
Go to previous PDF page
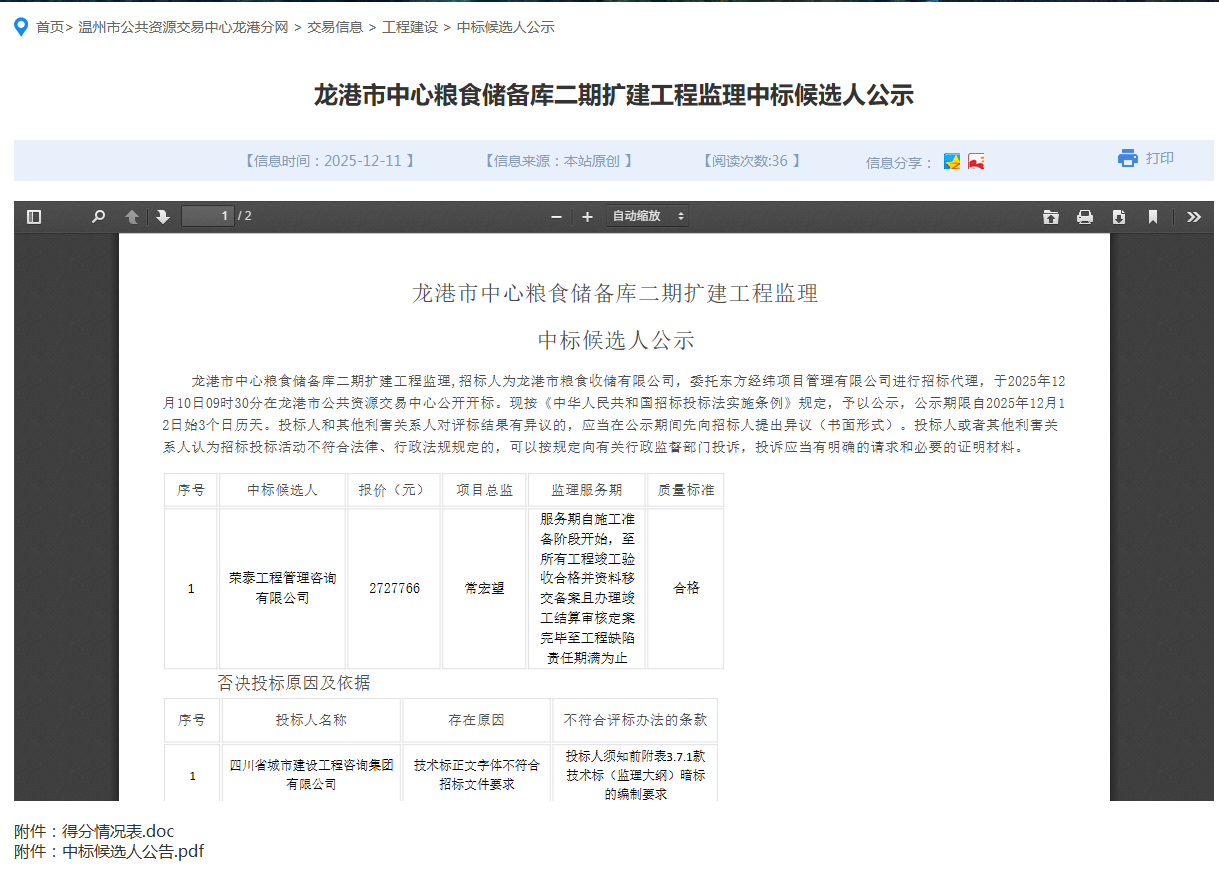[x=132, y=217]
